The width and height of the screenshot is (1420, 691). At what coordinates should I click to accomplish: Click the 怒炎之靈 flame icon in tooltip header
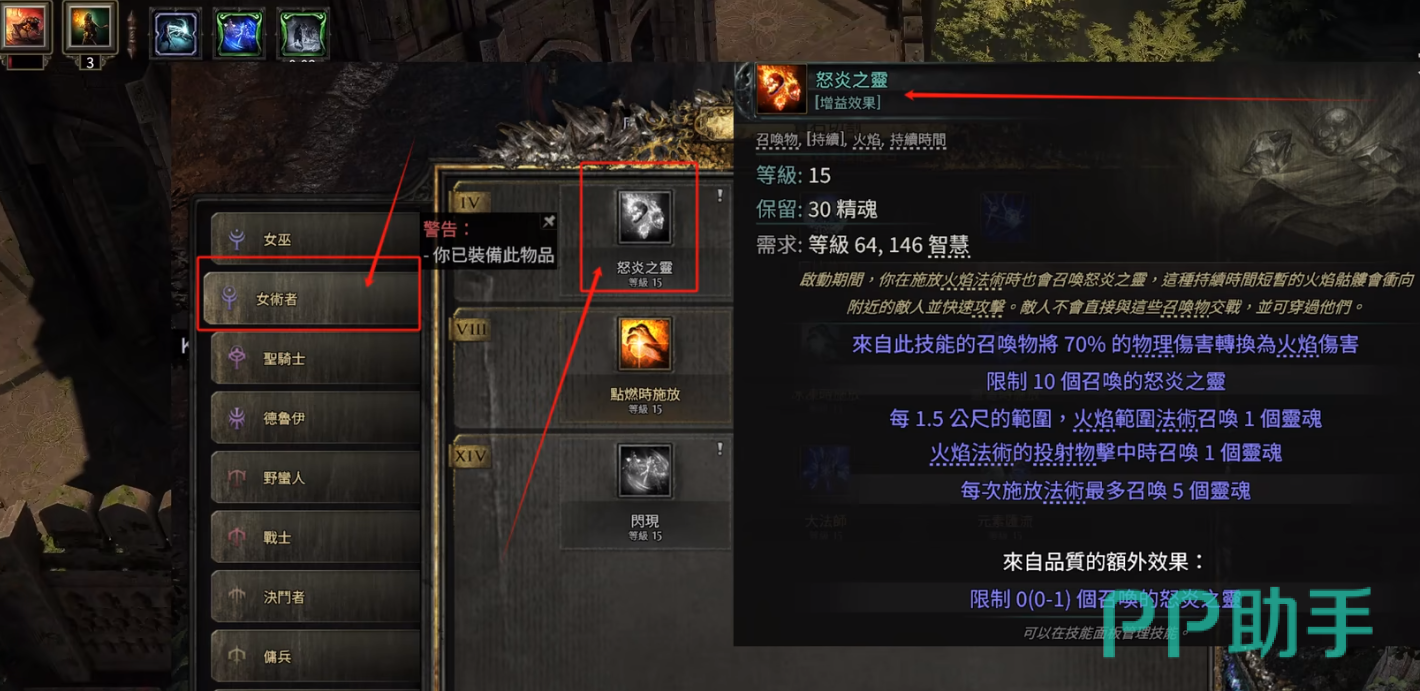point(780,88)
